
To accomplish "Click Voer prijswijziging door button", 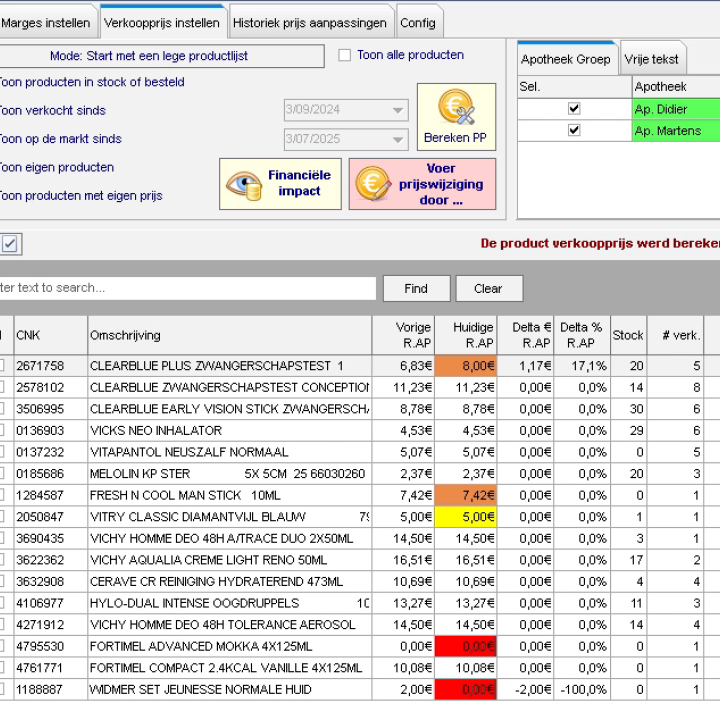I will pos(422,184).
